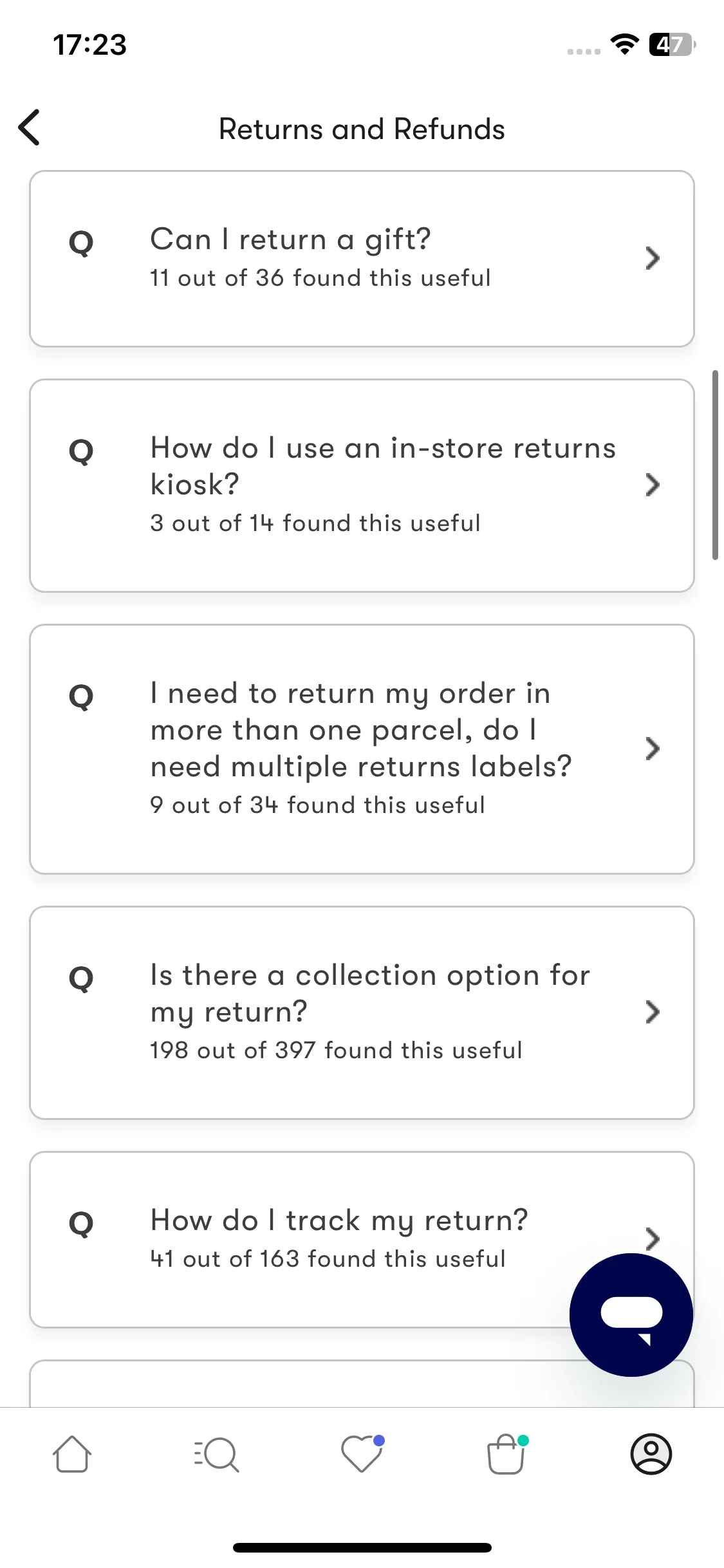724x1568 pixels.
Task: Open 'Can I return a gift?' question
Action: point(362,259)
